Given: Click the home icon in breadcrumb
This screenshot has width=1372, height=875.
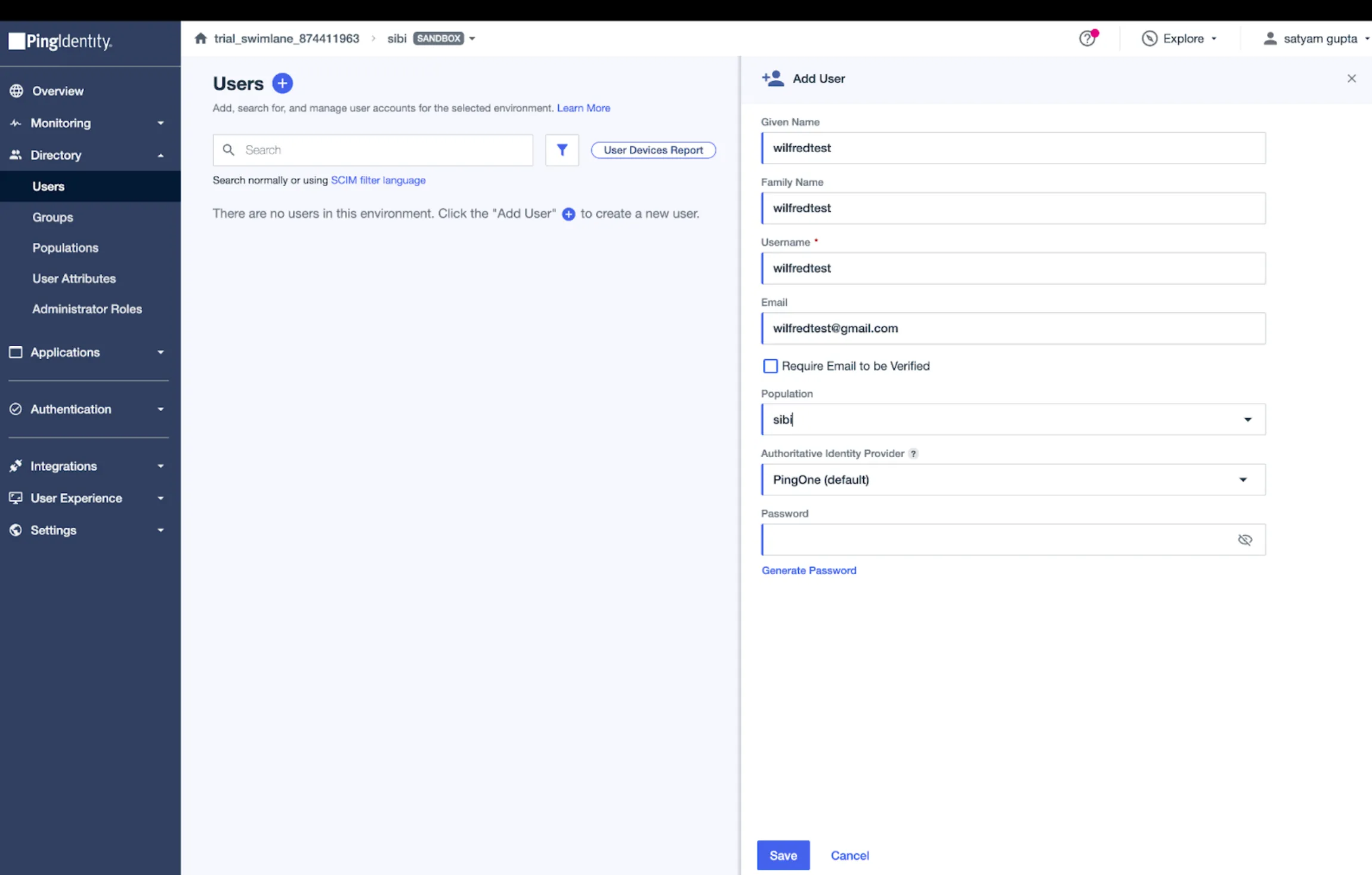Looking at the screenshot, I should [x=200, y=38].
